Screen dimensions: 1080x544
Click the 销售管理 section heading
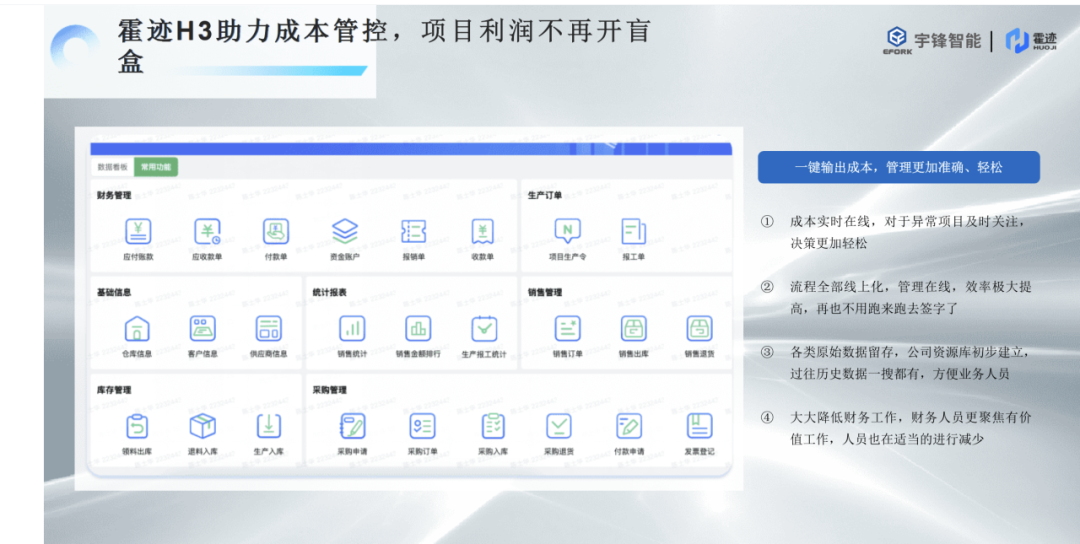(545, 293)
